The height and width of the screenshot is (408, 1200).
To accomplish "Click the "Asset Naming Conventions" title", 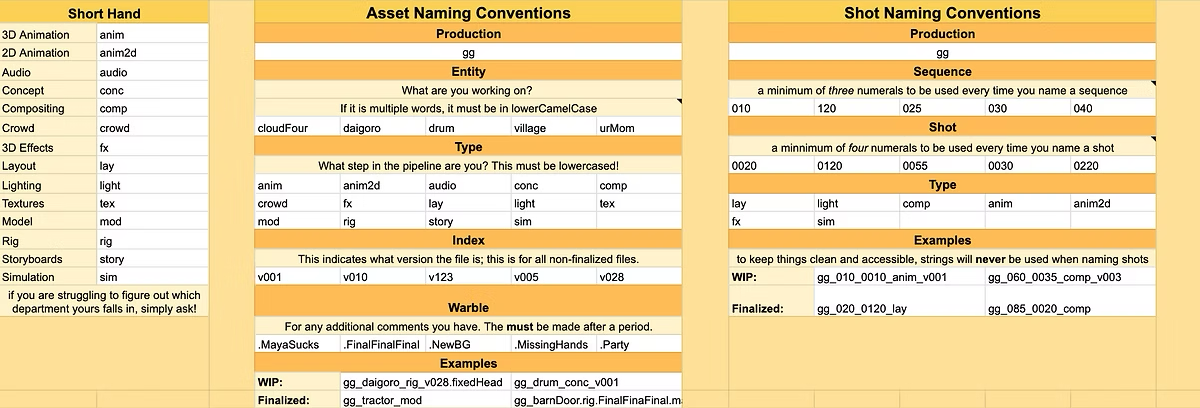I will click(468, 13).
